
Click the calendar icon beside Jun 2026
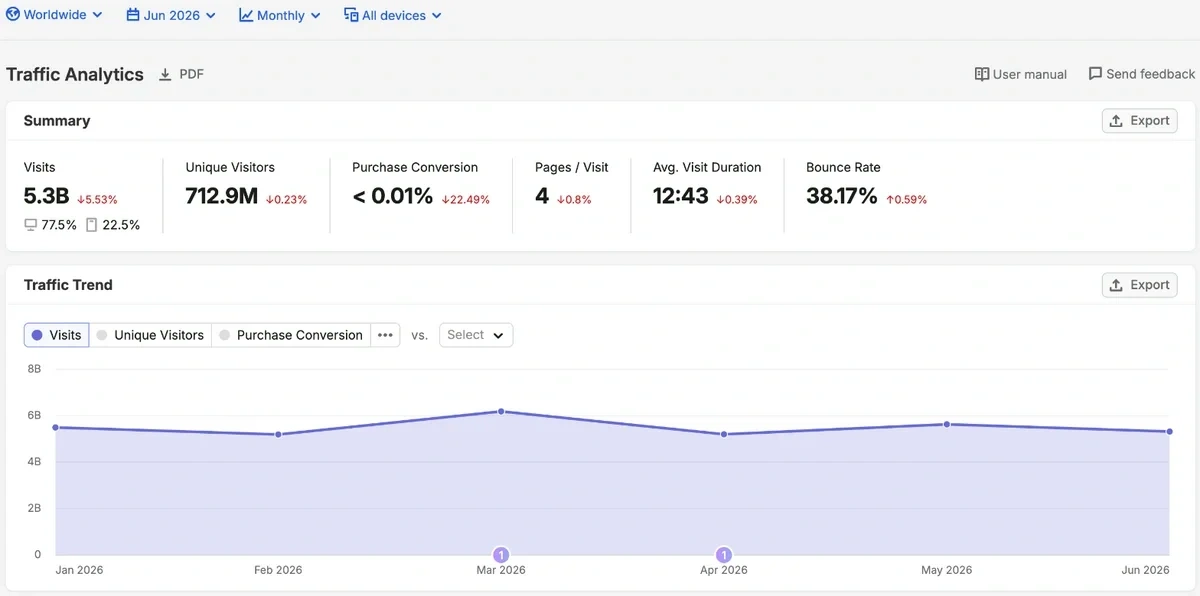133,15
